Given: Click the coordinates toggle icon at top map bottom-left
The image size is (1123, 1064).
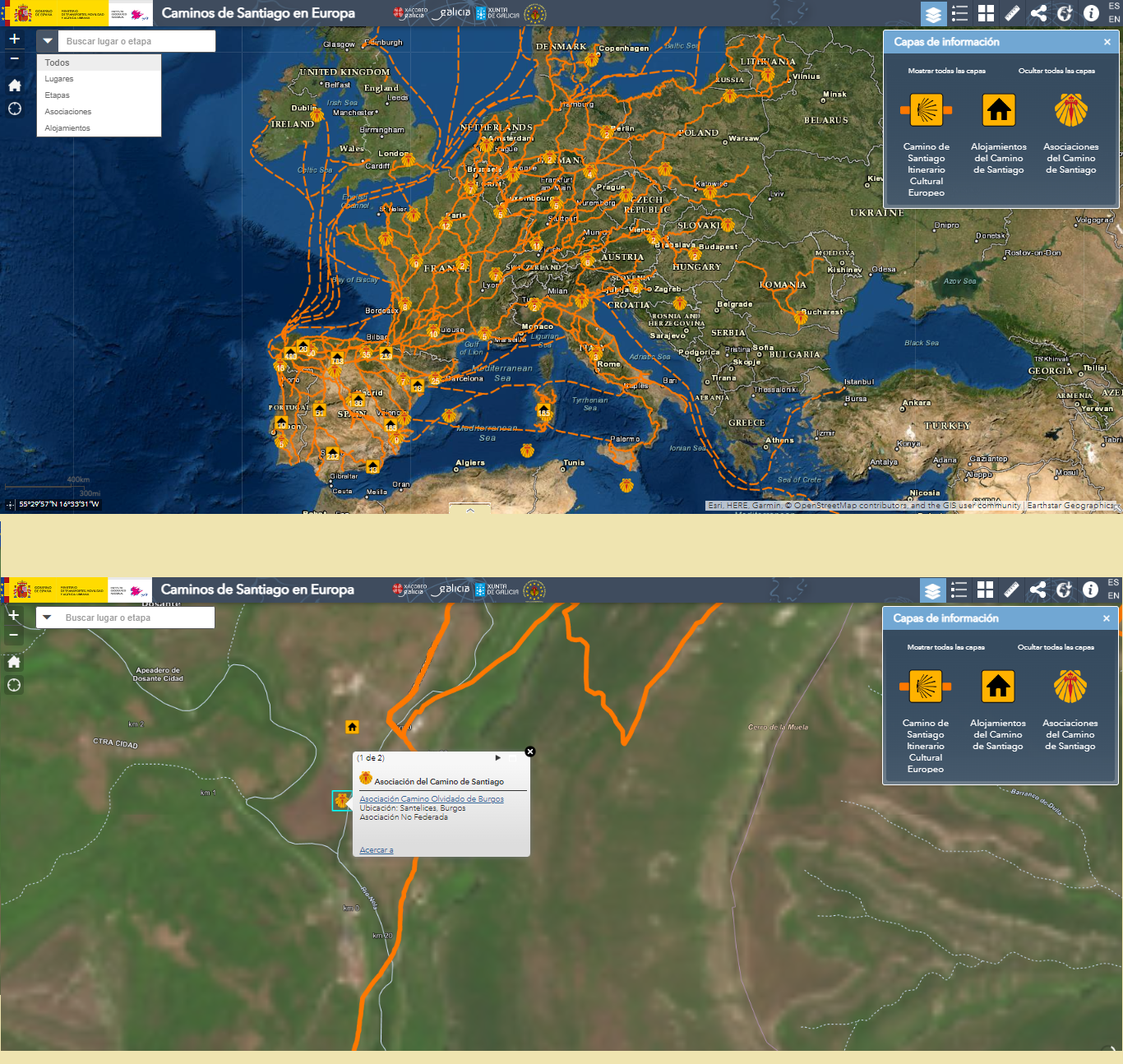Looking at the screenshot, I should click(x=10, y=505).
